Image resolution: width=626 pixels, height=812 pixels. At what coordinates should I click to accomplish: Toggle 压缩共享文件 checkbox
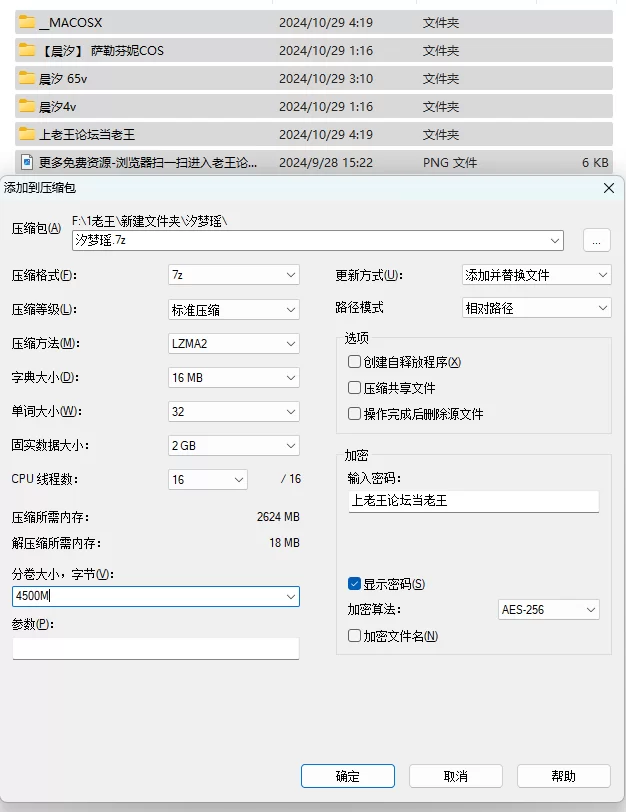(354, 388)
